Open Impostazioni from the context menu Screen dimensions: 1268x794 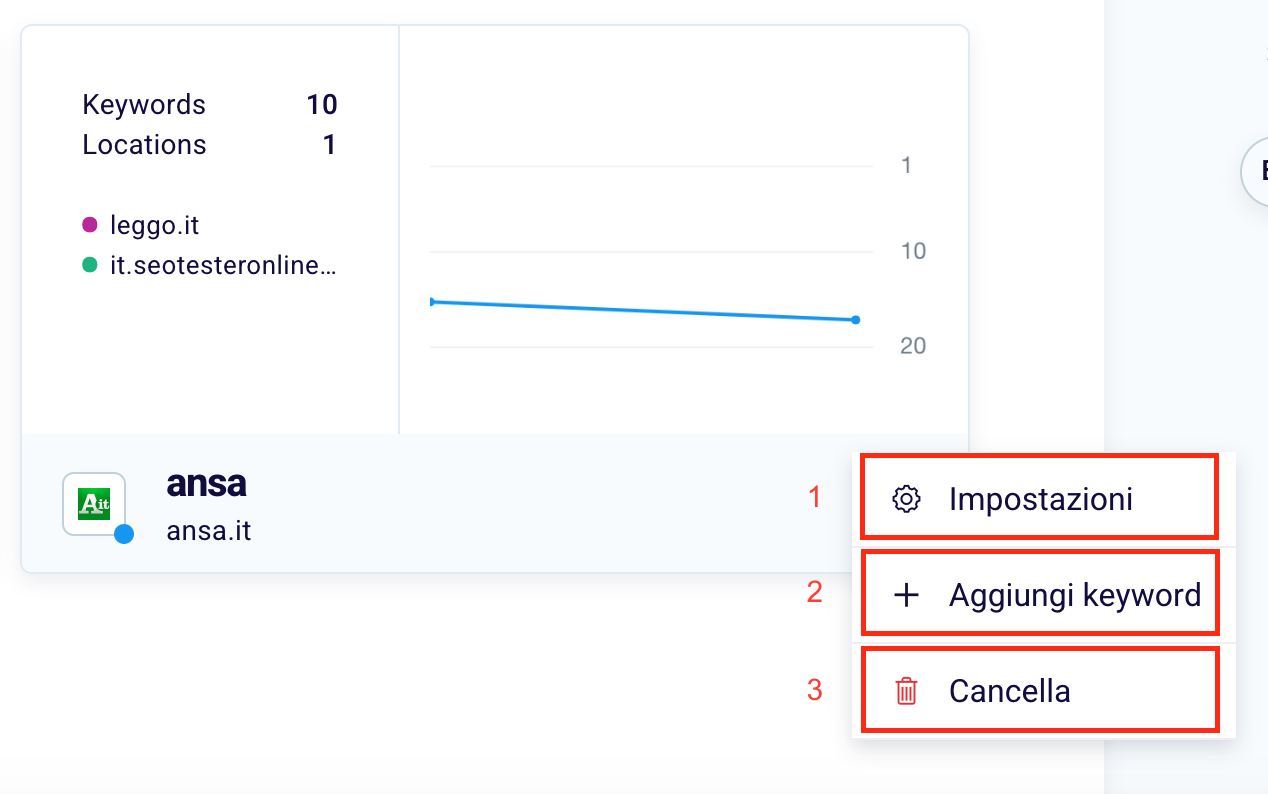pos(1040,499)
